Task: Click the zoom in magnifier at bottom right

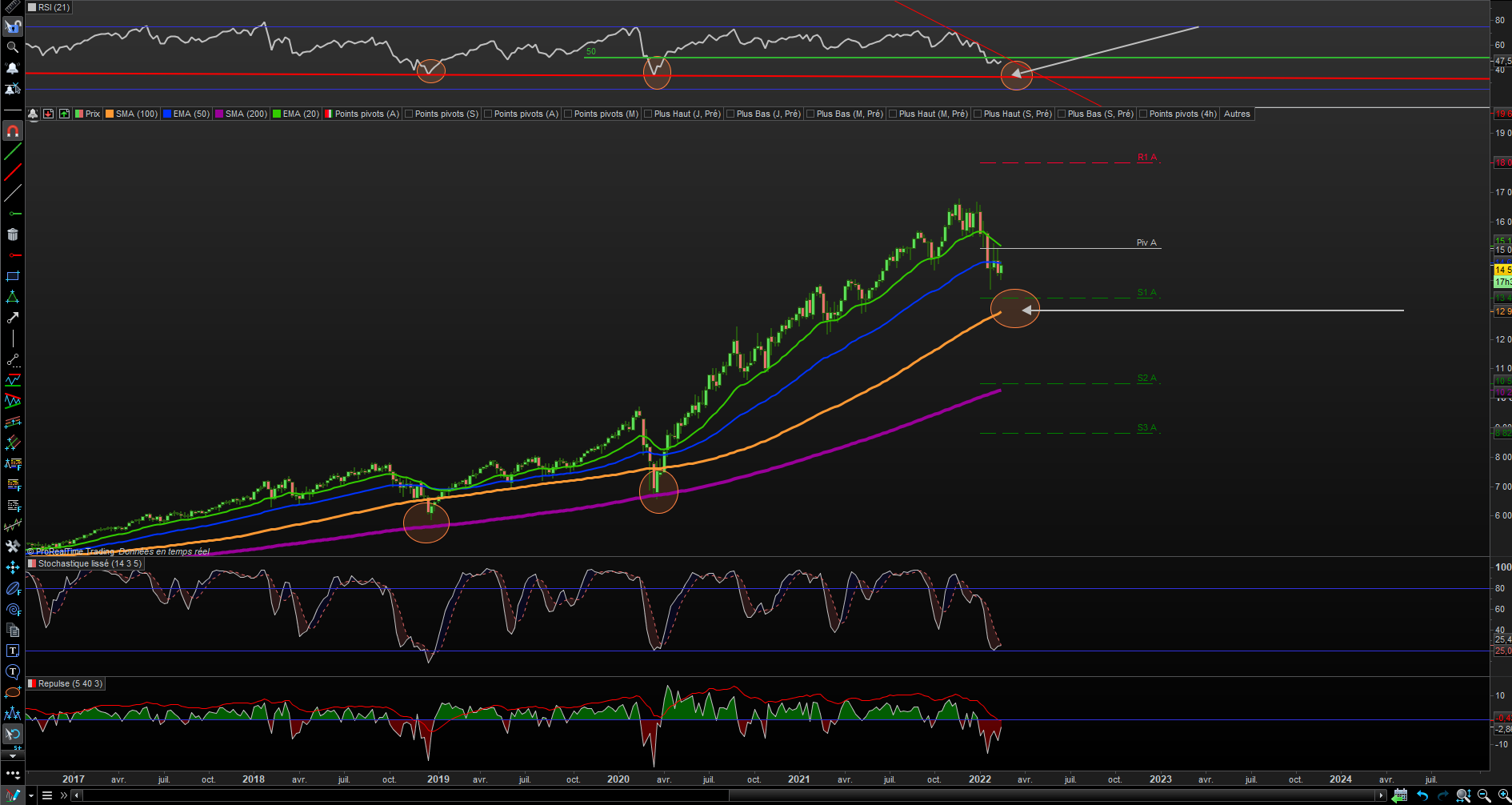Action: point(1504,795)
